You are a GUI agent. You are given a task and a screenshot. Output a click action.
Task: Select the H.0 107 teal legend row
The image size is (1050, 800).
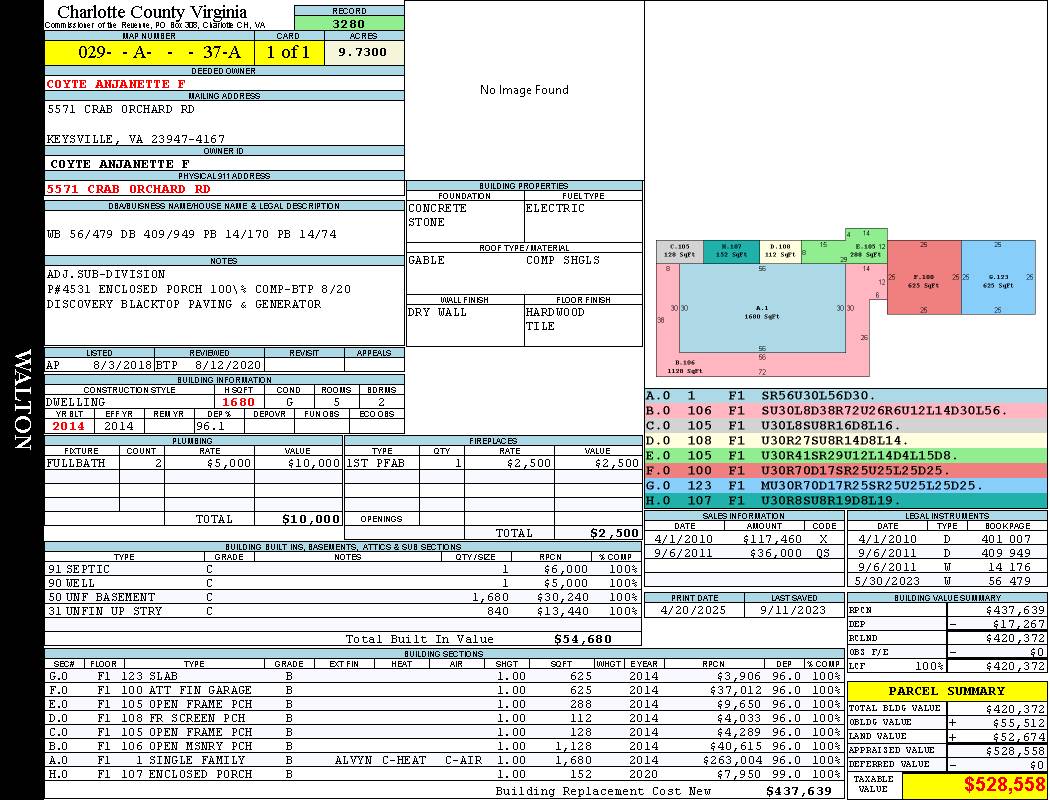(x=846, y=500)
